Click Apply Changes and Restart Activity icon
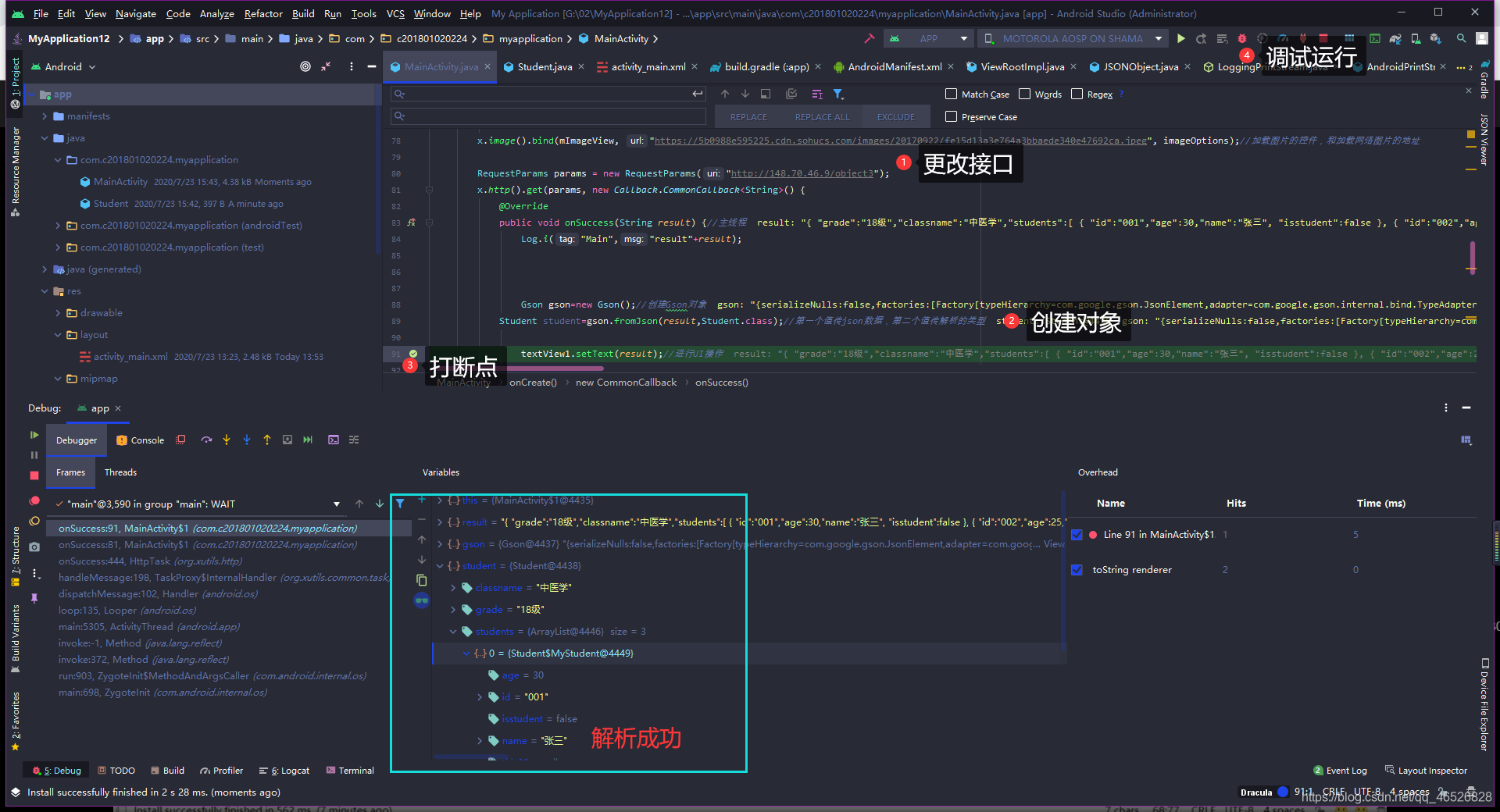 click(1202, 38)
